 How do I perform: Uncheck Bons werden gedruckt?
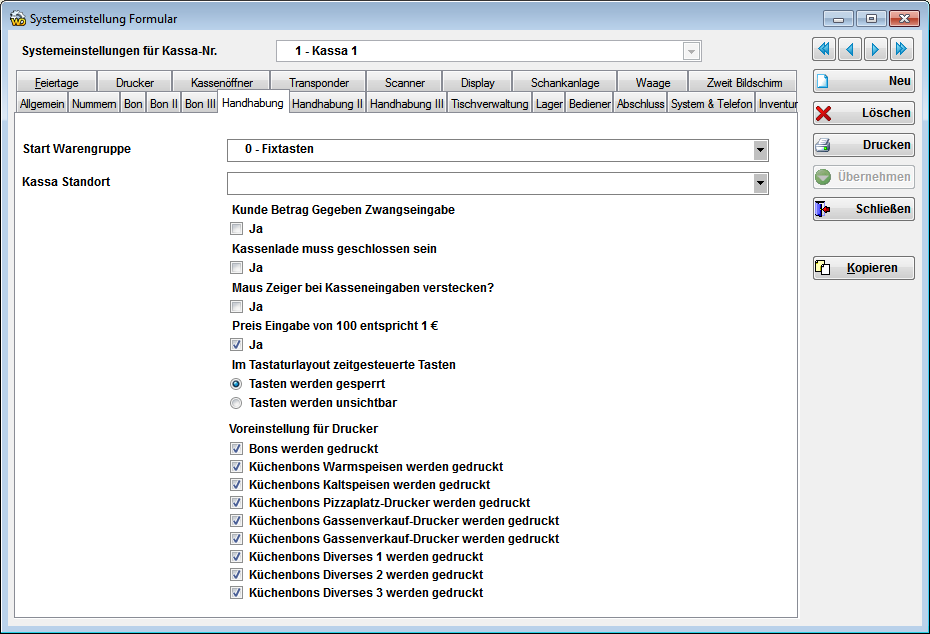click(x=237, y=449)
